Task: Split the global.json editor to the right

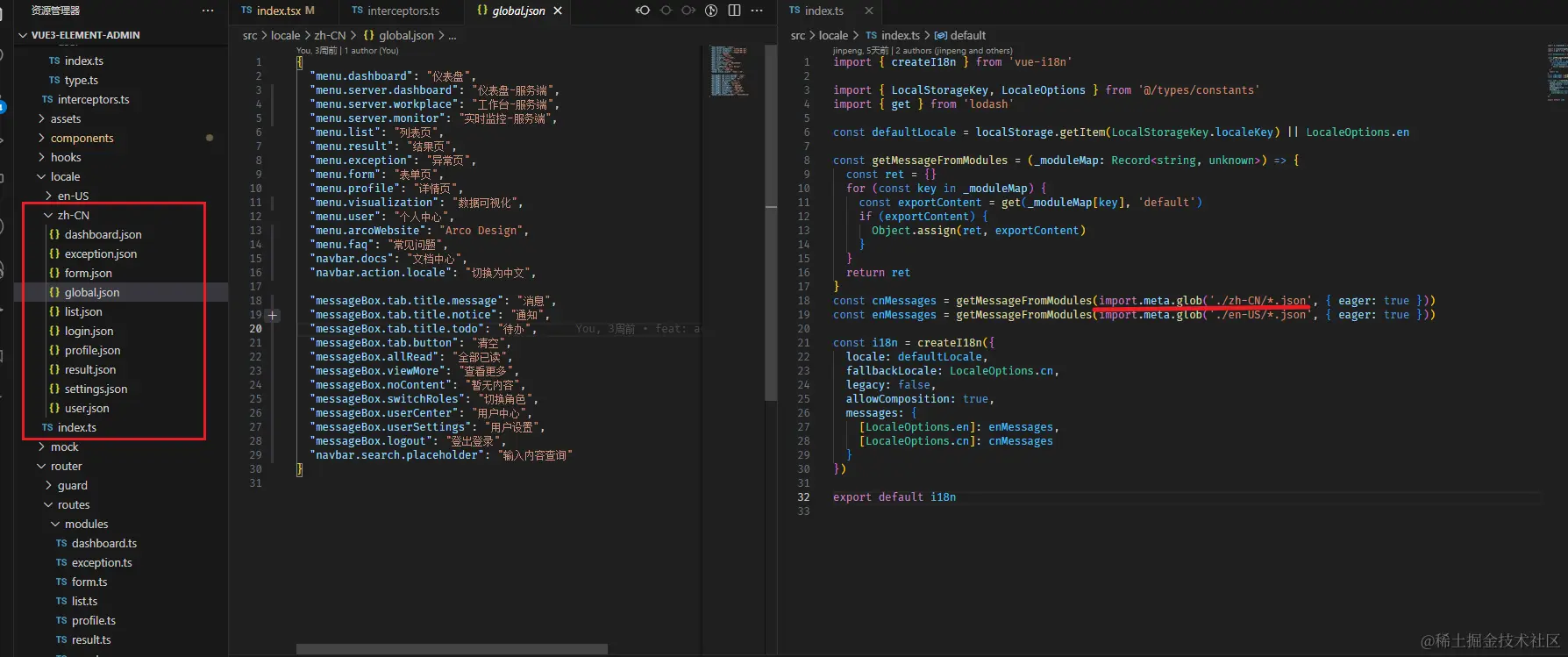Action: pos(734,11)
